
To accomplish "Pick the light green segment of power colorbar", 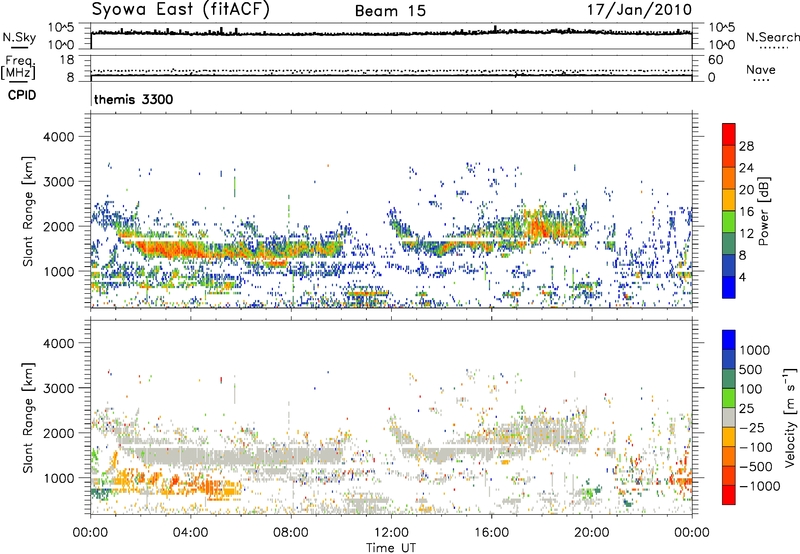I will tap(729, 221).
